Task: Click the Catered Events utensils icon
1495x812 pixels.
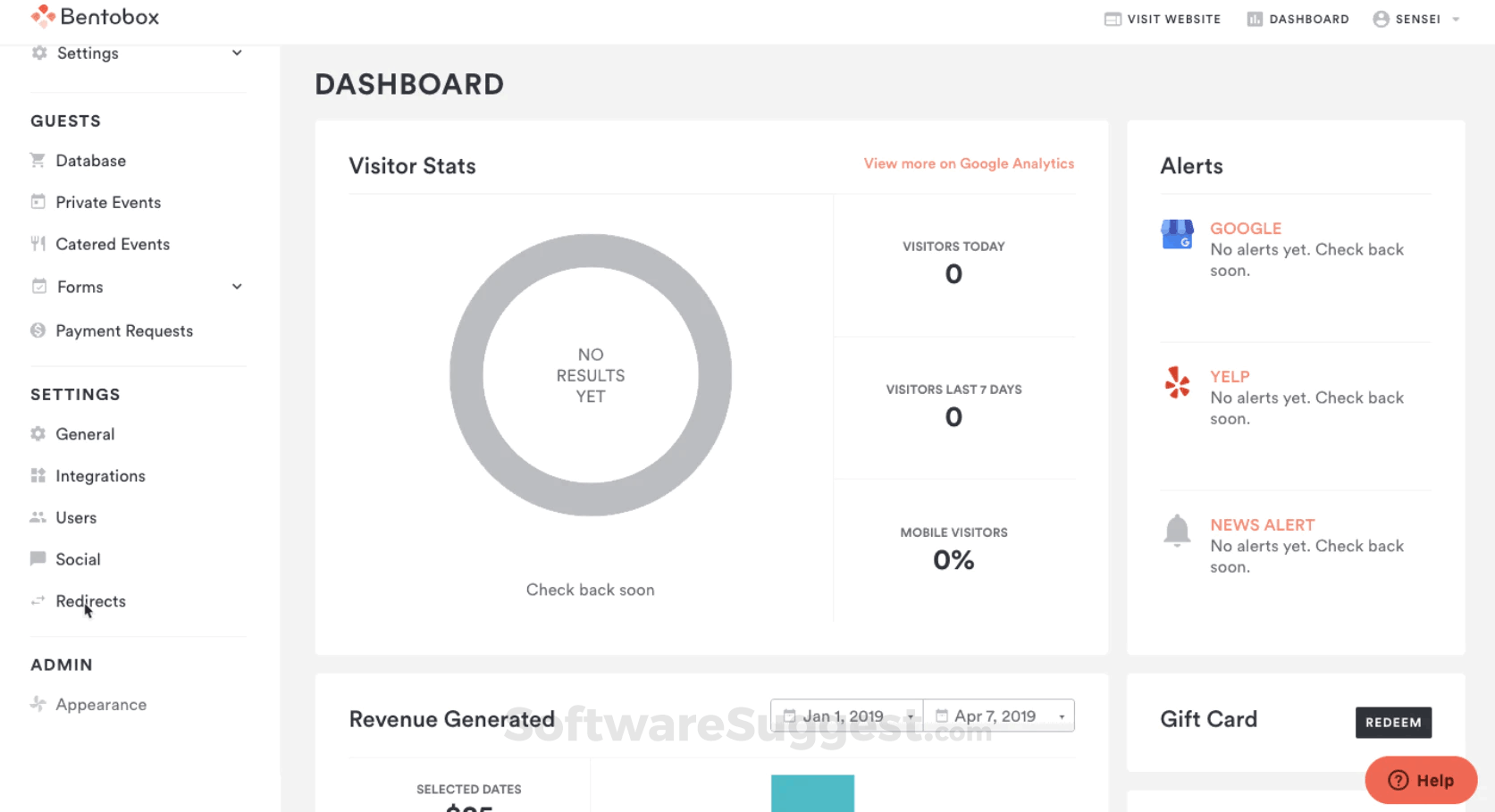Action: coord(38,244)
